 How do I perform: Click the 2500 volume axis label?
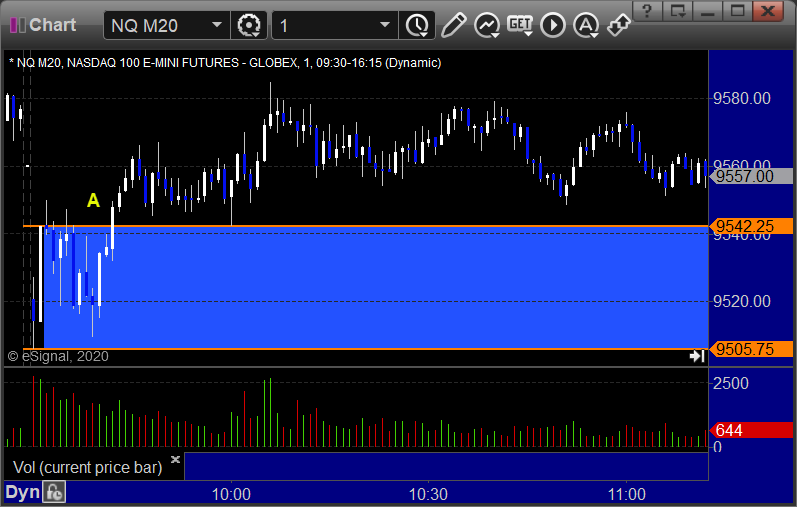(731, 383)
